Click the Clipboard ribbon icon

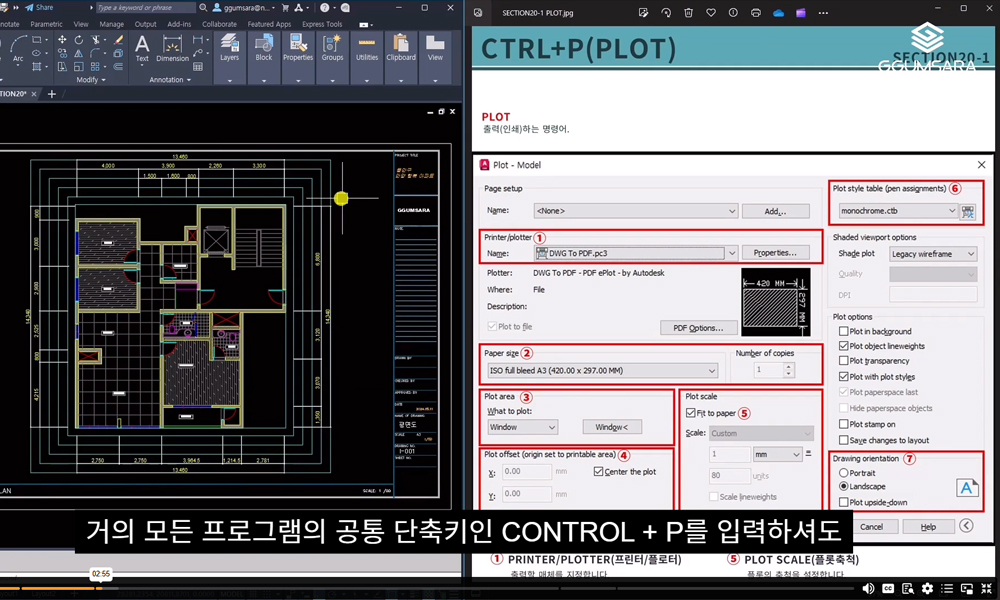(401, 47)
